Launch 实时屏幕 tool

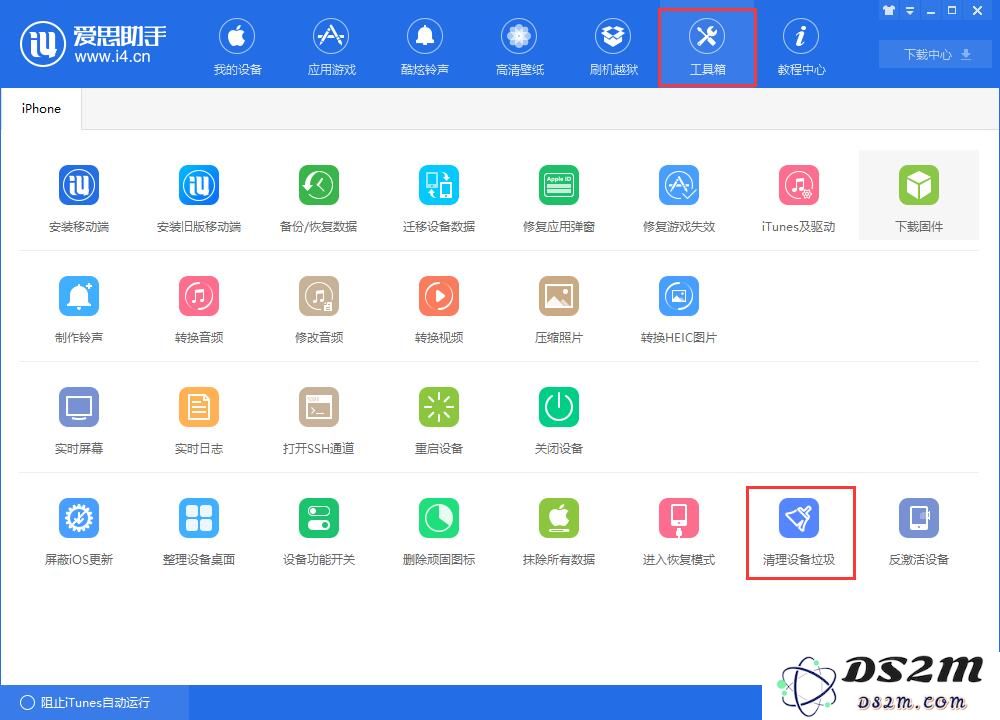point(79,420)
